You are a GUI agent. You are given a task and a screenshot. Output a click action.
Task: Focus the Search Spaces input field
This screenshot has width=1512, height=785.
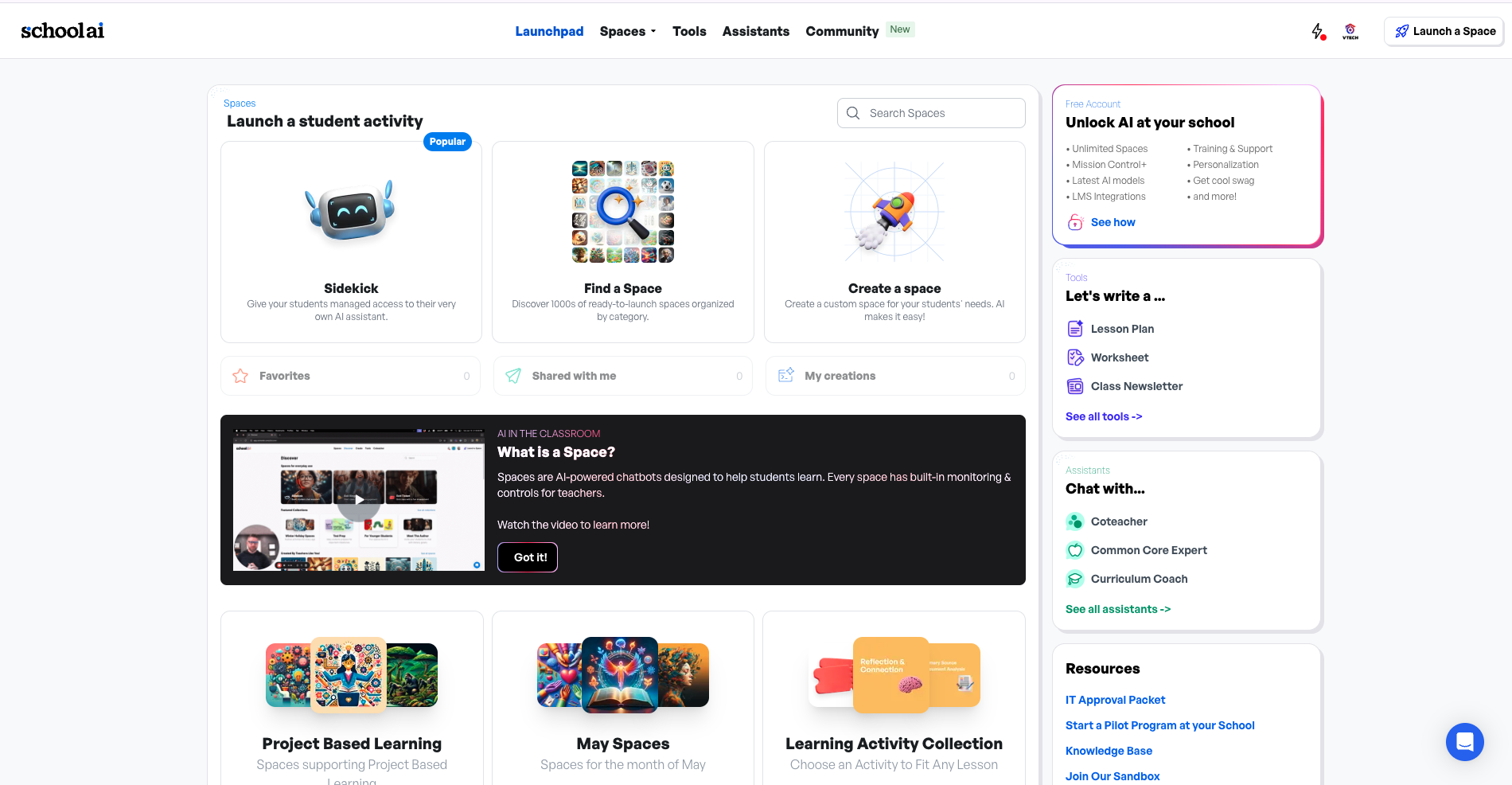click(x=931, y=113)
